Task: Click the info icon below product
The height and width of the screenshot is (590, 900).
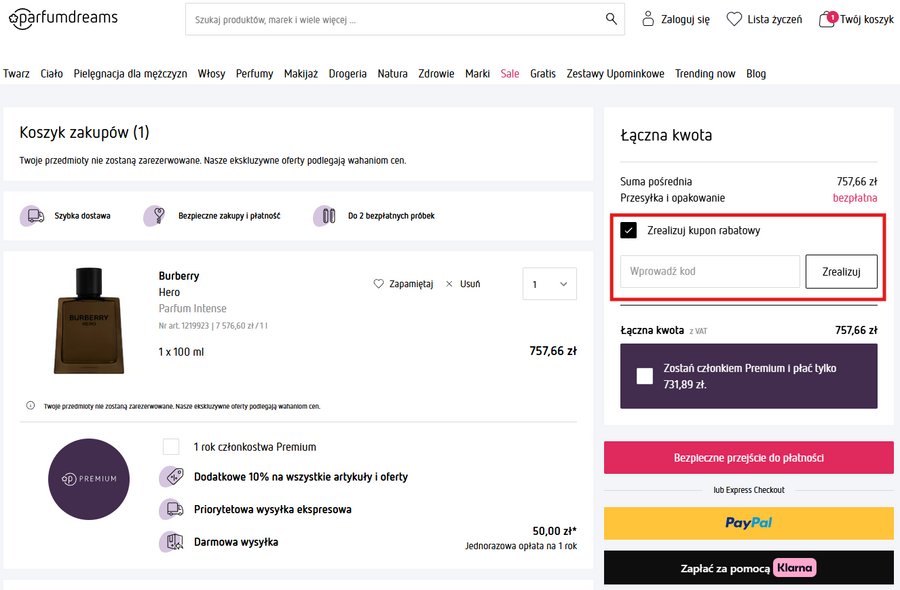Action: click(x=30, y=406)
